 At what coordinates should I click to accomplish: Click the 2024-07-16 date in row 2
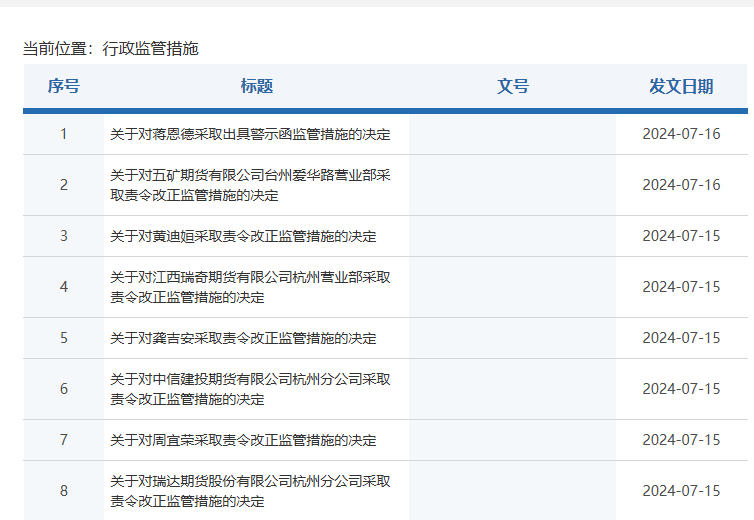coord(681,185)
